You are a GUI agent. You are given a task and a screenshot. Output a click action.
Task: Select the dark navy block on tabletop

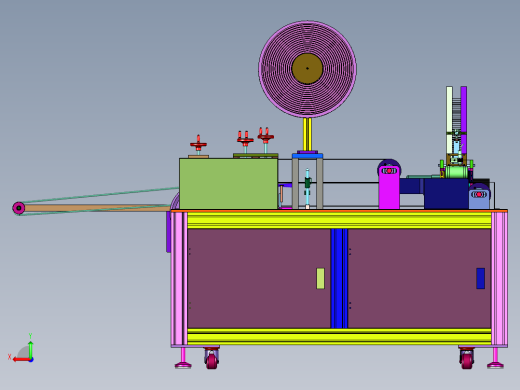pos(446,194)
